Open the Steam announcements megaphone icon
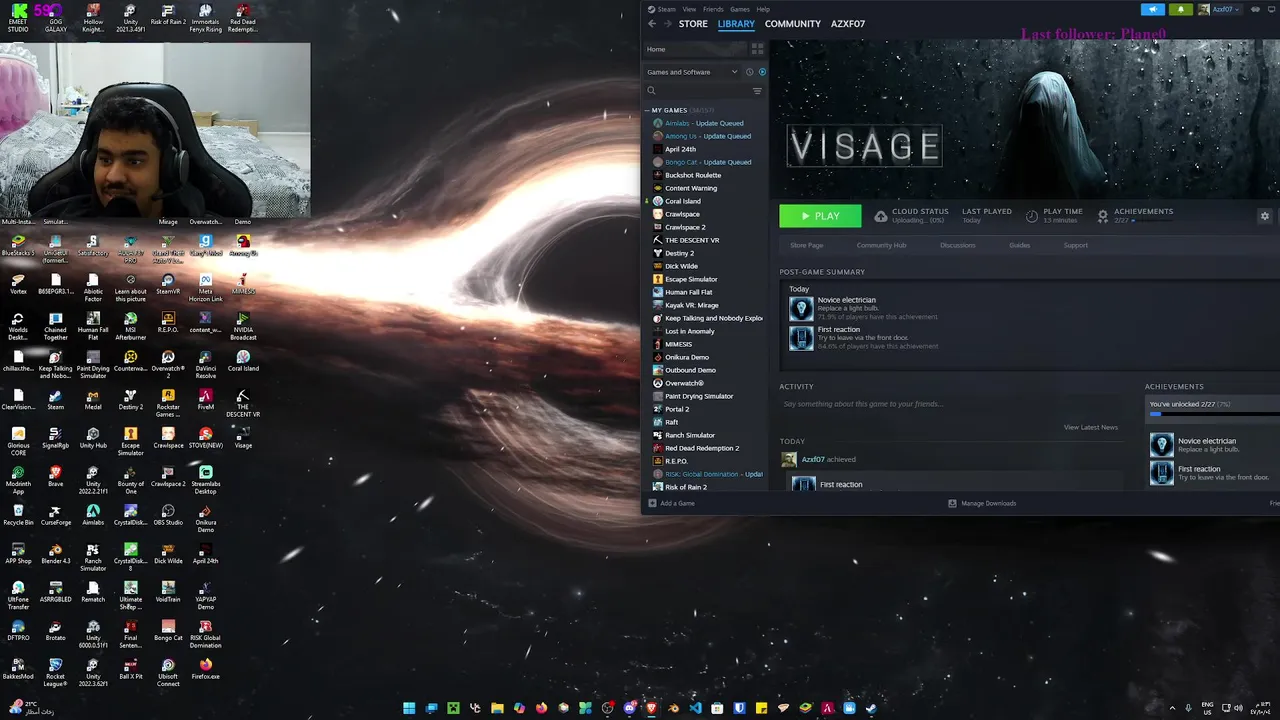This screenshot has height=720, width=1280. coord(1153,9)
